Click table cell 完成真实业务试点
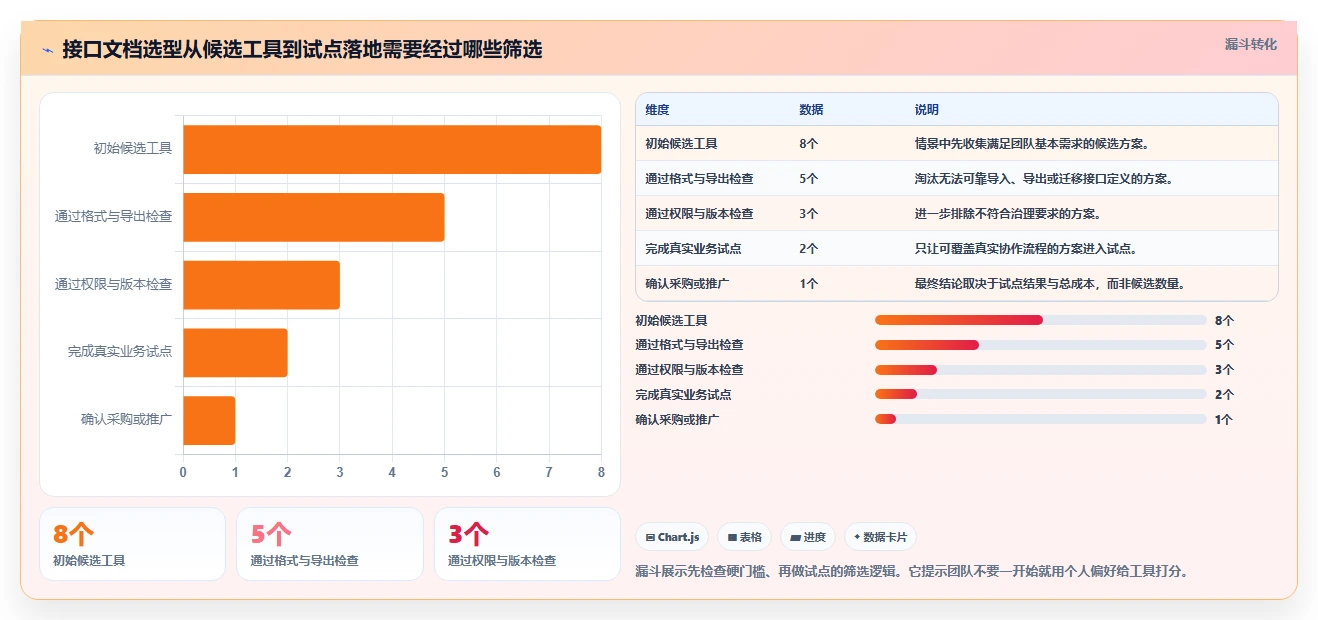This screenshot has height=620, width=1318. (x=693, y=249)
